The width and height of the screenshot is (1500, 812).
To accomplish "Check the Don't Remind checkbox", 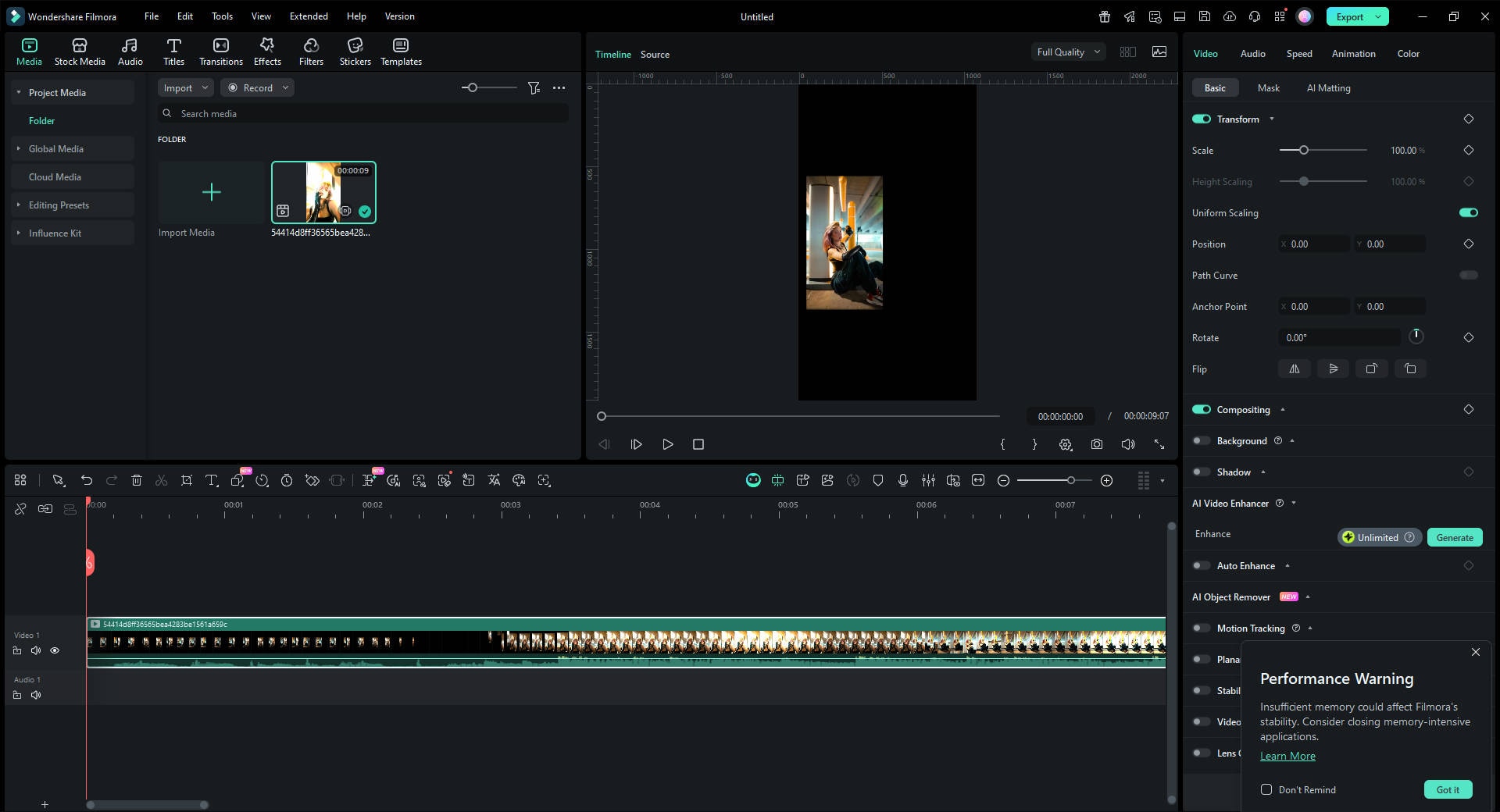I will (1266, 789).
